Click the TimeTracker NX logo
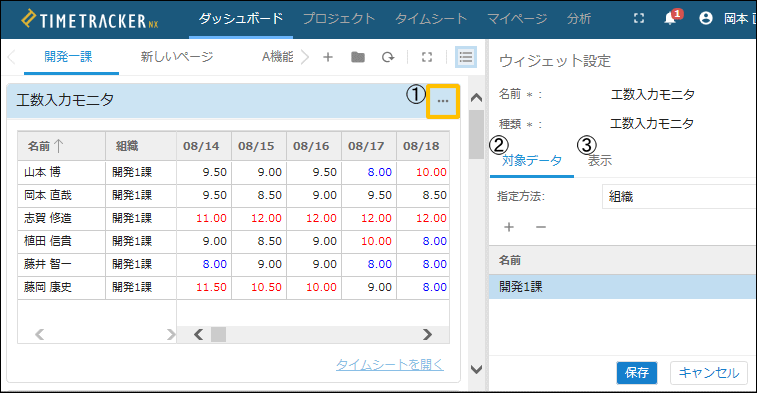Screen dimensions: 757x393 (90, 19)
